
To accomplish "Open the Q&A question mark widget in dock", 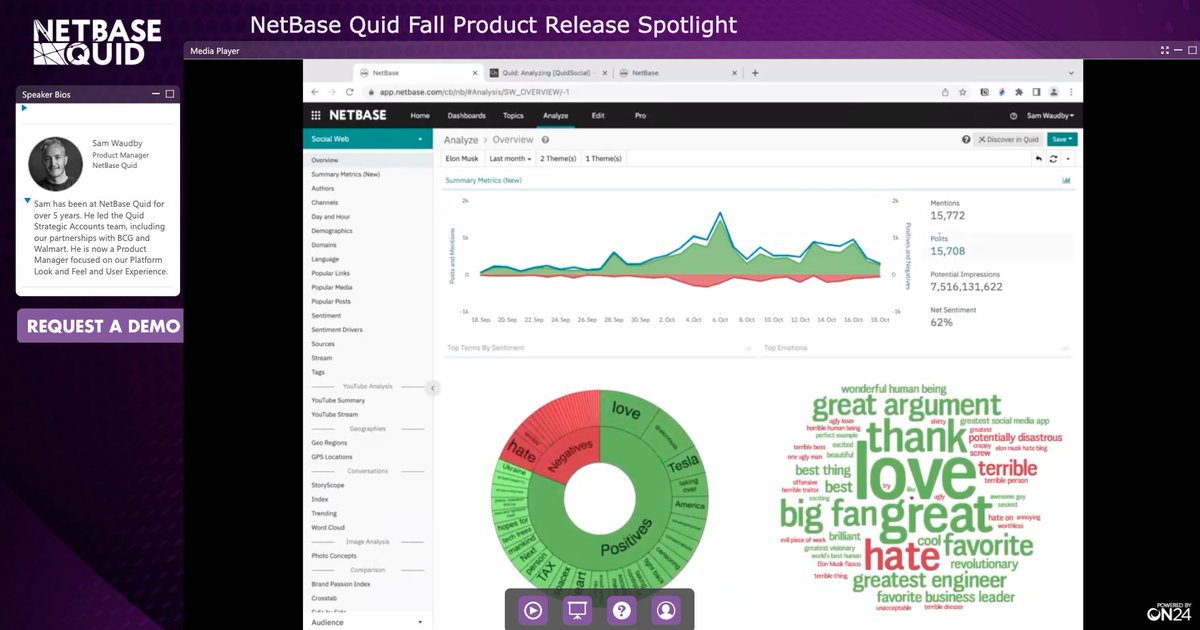I will click(622, 609).
